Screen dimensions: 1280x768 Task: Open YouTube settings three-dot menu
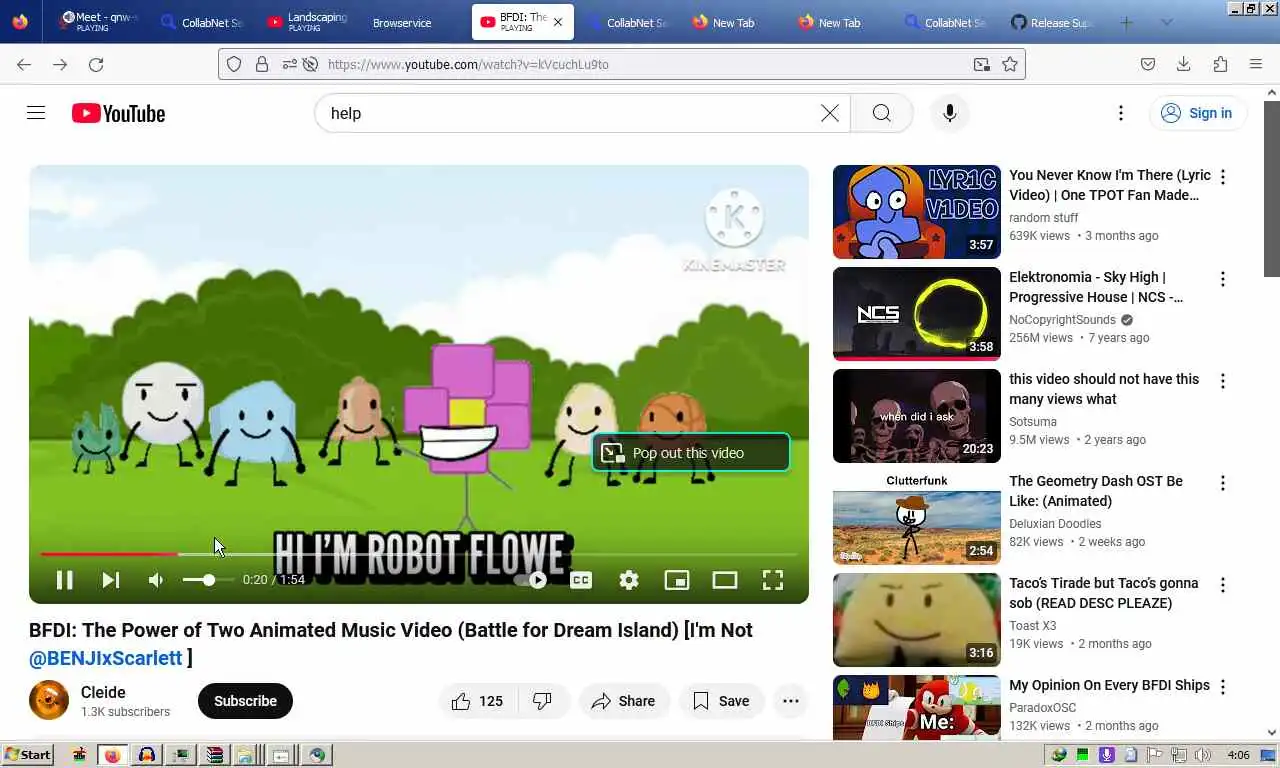pos(1121,113)
